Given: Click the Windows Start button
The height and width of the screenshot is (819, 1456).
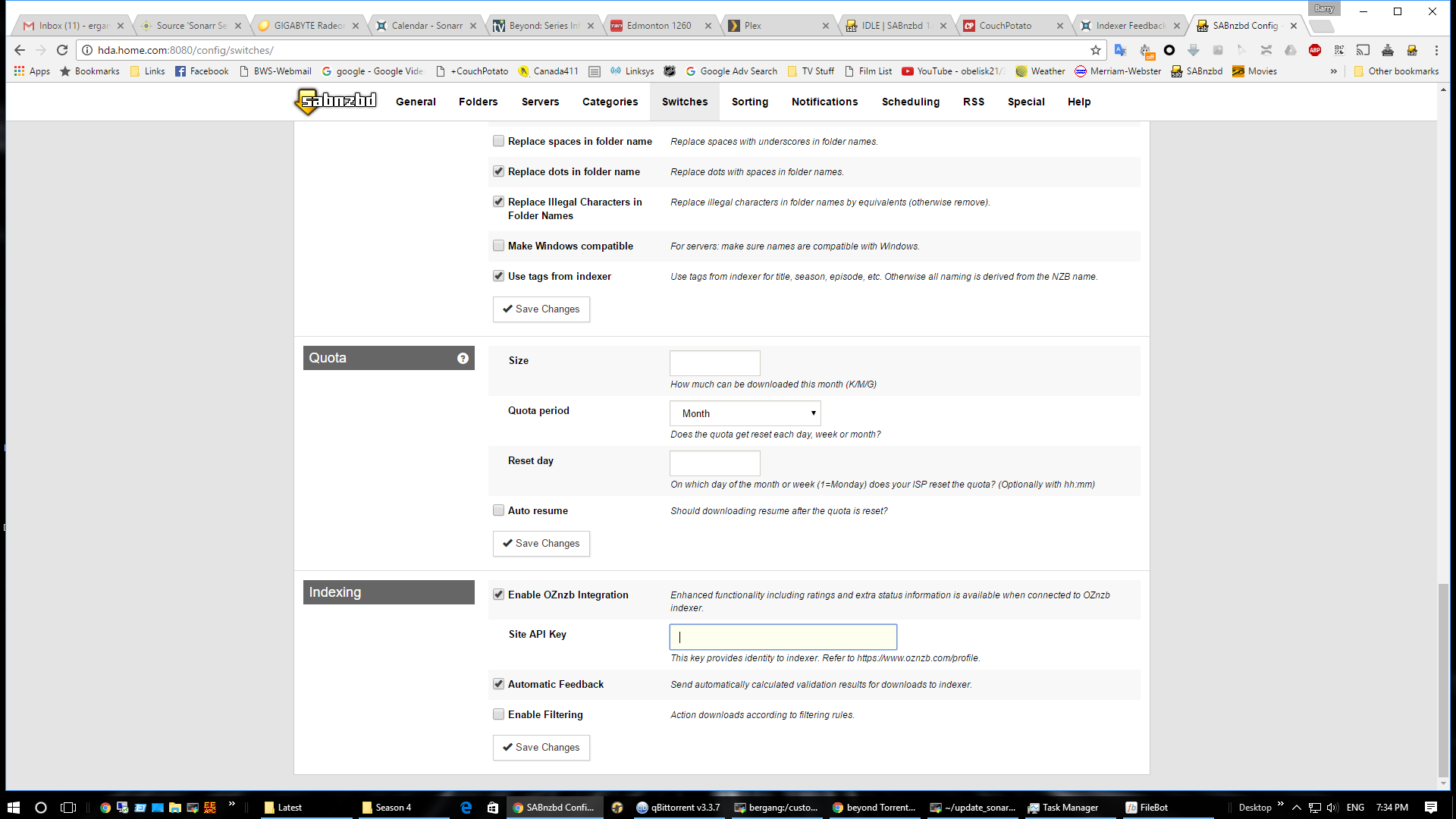Looking at the screenshot, I should pyautogui.click(x=13, y=808).
